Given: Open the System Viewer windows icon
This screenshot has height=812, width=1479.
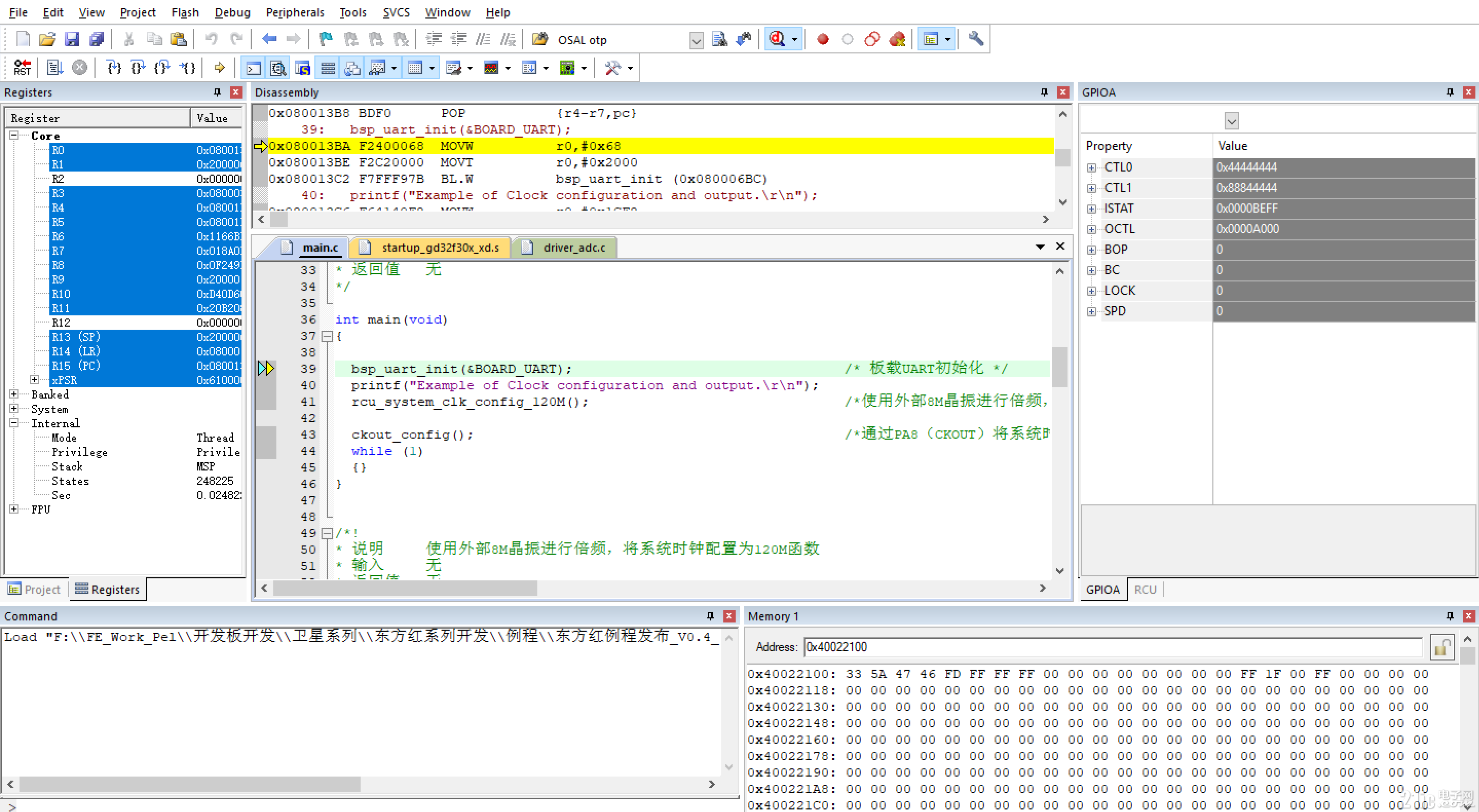Looking at the screenshot, I should 567,68.
